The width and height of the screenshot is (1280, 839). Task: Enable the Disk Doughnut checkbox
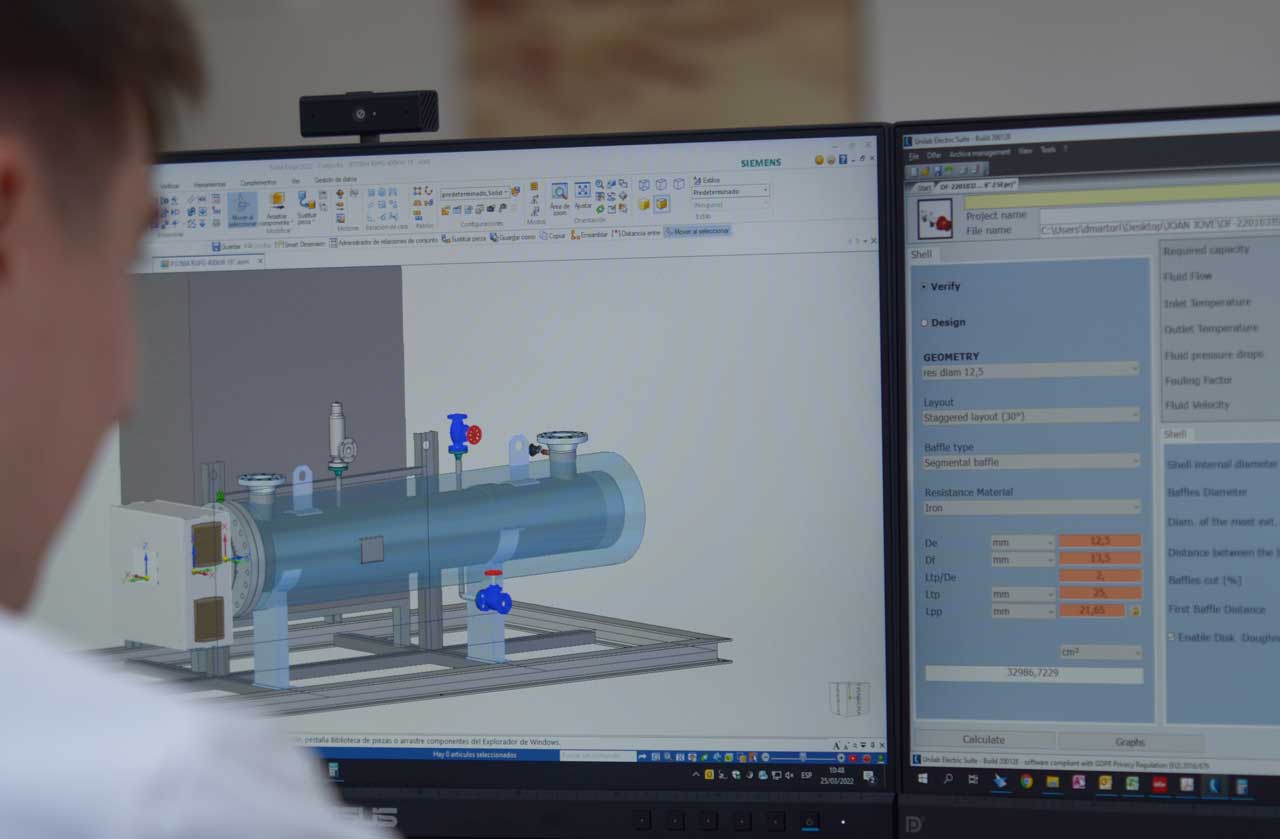1172,637
